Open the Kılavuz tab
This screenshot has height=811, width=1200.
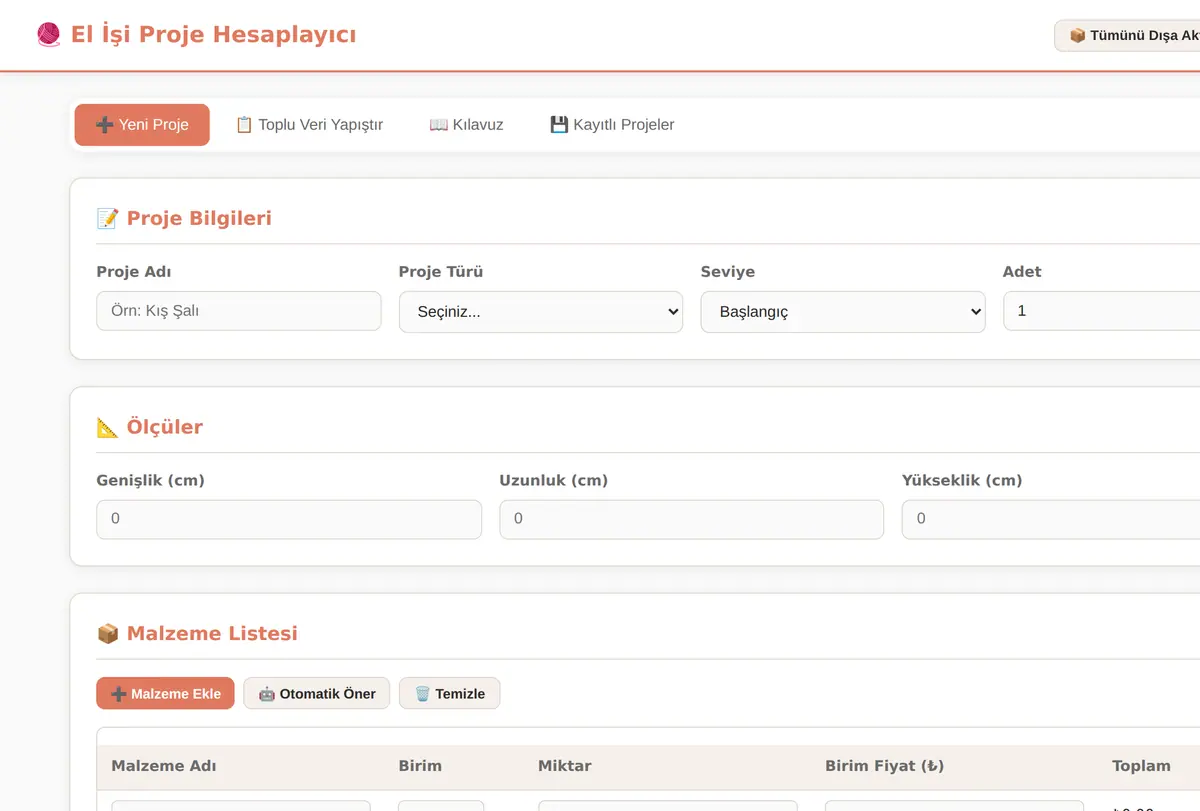coord(466,125)
